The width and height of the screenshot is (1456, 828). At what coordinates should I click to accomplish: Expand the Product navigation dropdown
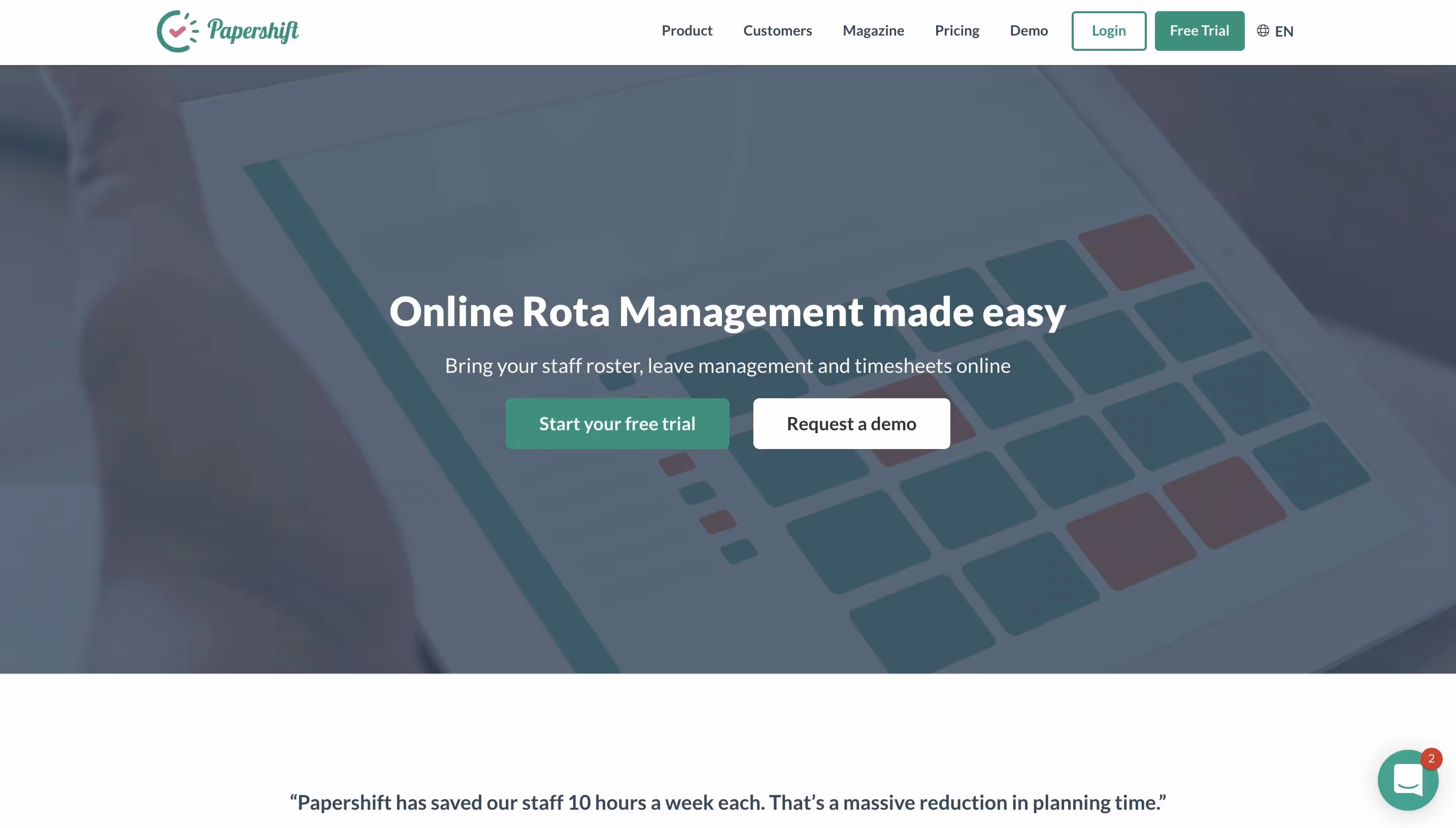[687, 30]
